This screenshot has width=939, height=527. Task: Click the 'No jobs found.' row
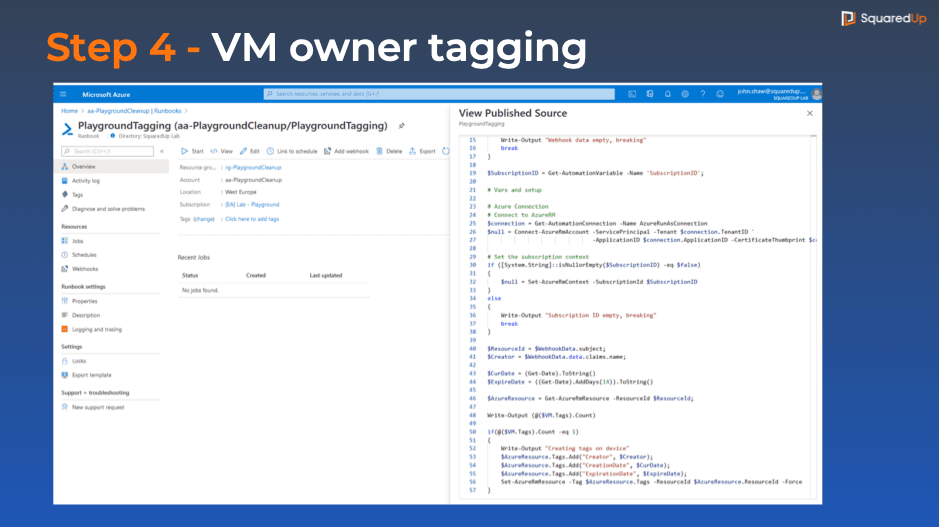[274, 290]
